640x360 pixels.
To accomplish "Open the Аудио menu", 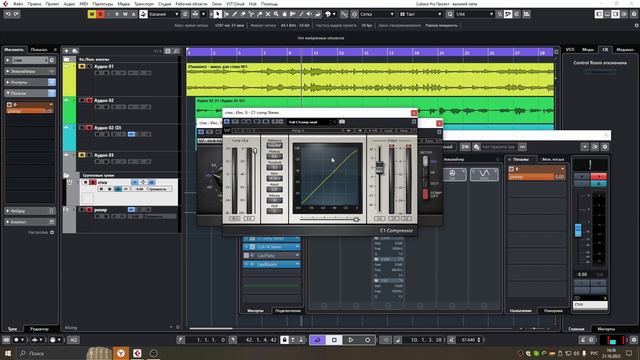I will click(69, 4).
